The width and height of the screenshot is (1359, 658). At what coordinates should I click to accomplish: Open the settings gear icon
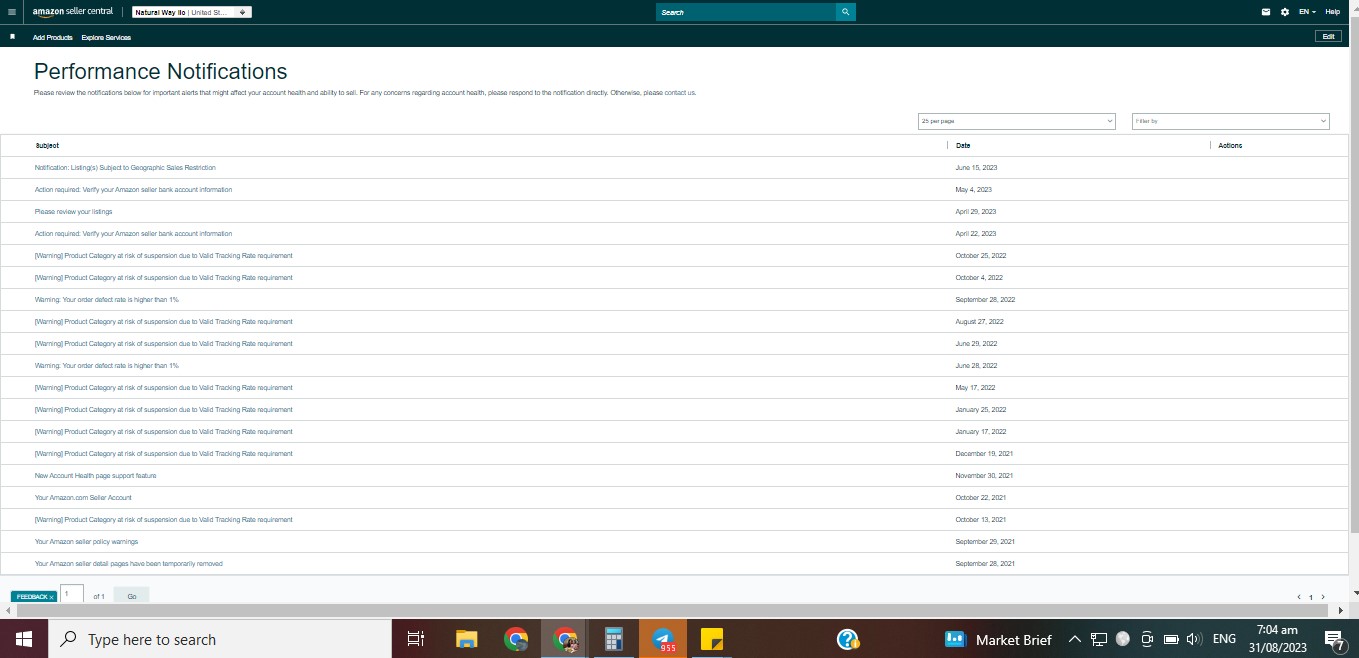(1285, 12)
